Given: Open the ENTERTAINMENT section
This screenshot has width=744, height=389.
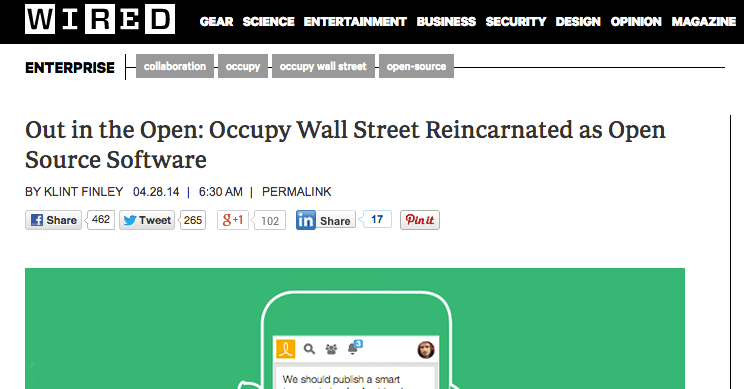Looking at the screenshot, I should pos(355,22).
